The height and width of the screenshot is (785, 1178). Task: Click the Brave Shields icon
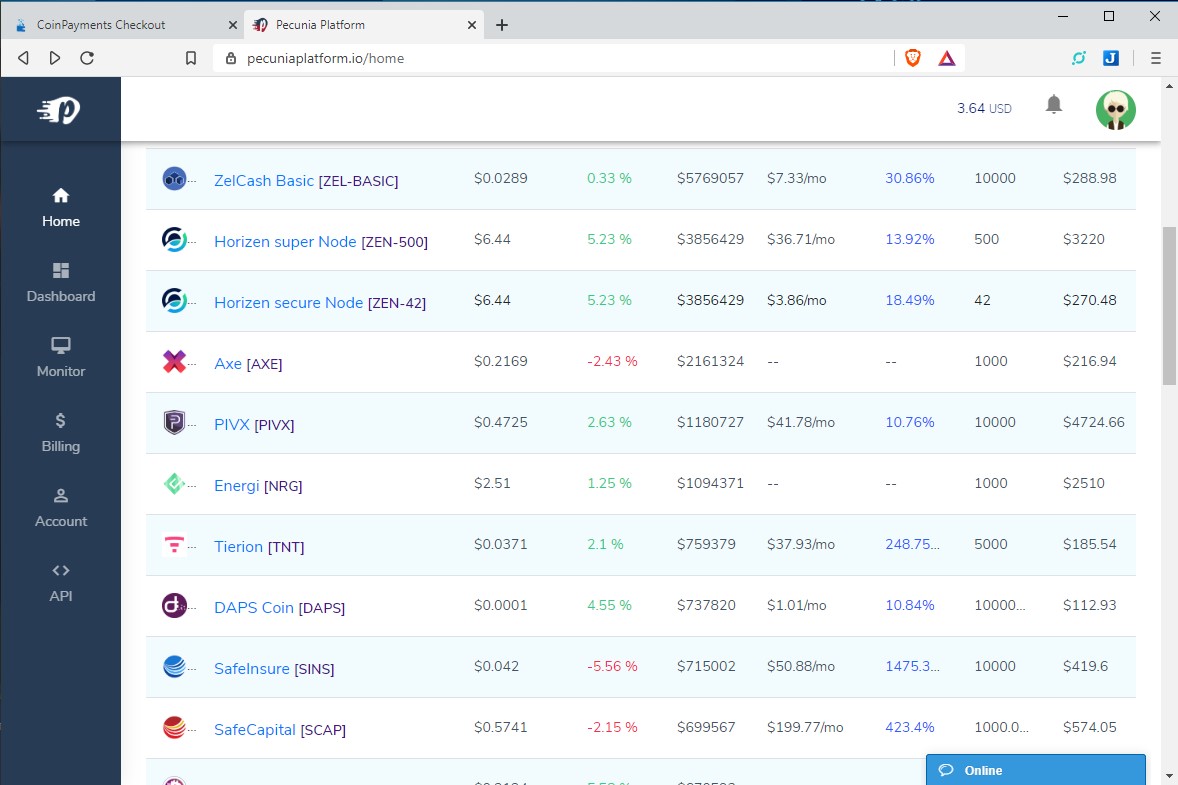[913, 58]
